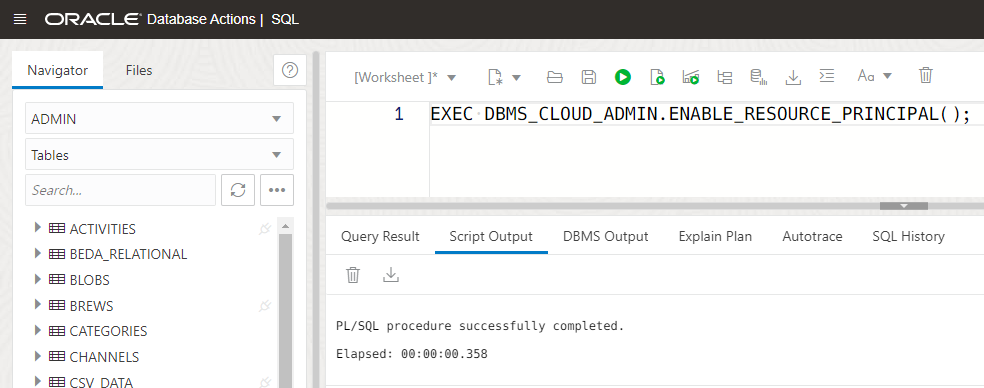
Task: Select the Script Output tab
Action: [491, 237]
